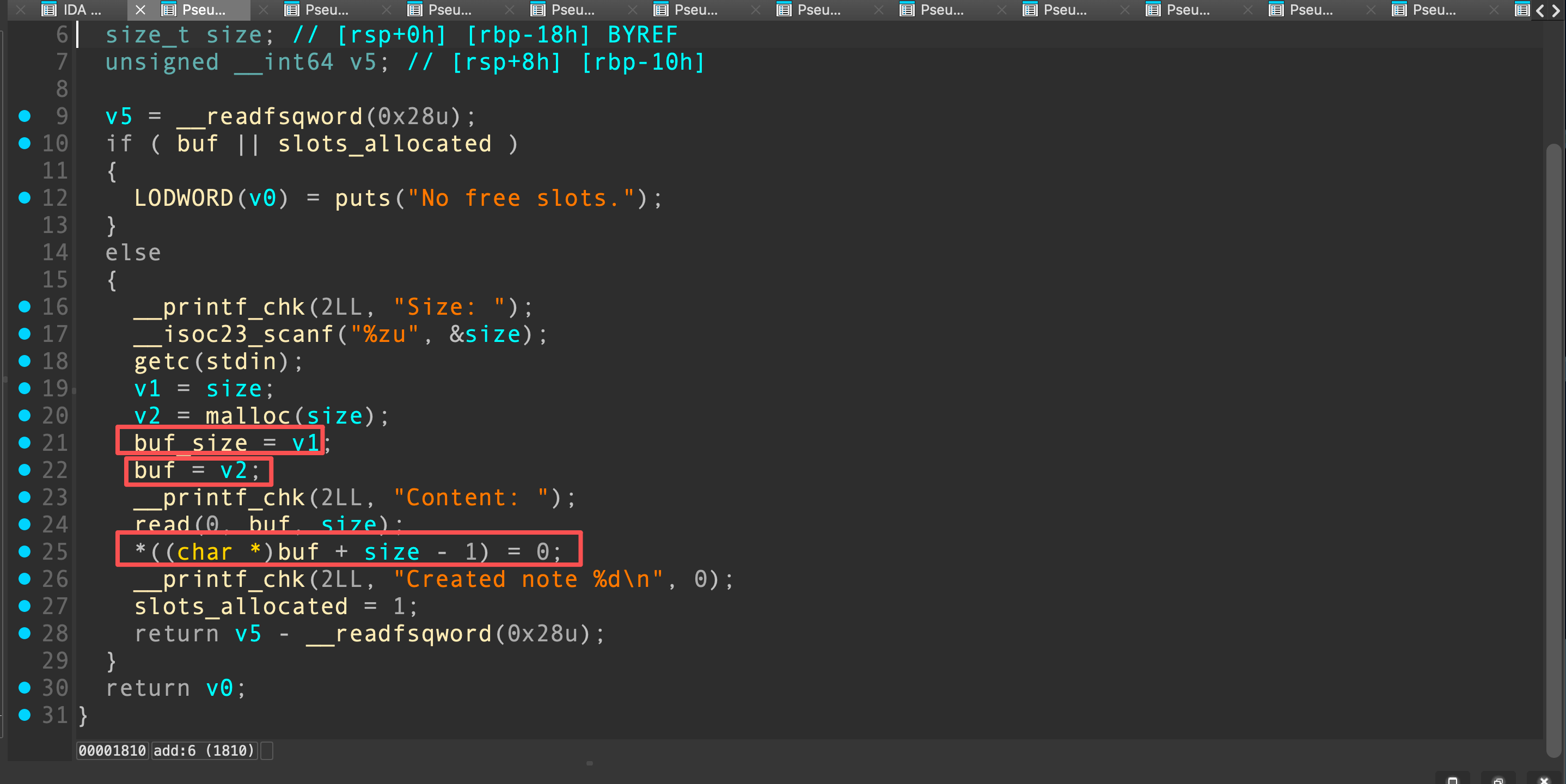Click the __isoc23_scanf function name
The width and height of the screenshot is (1566, 784).
234,334
